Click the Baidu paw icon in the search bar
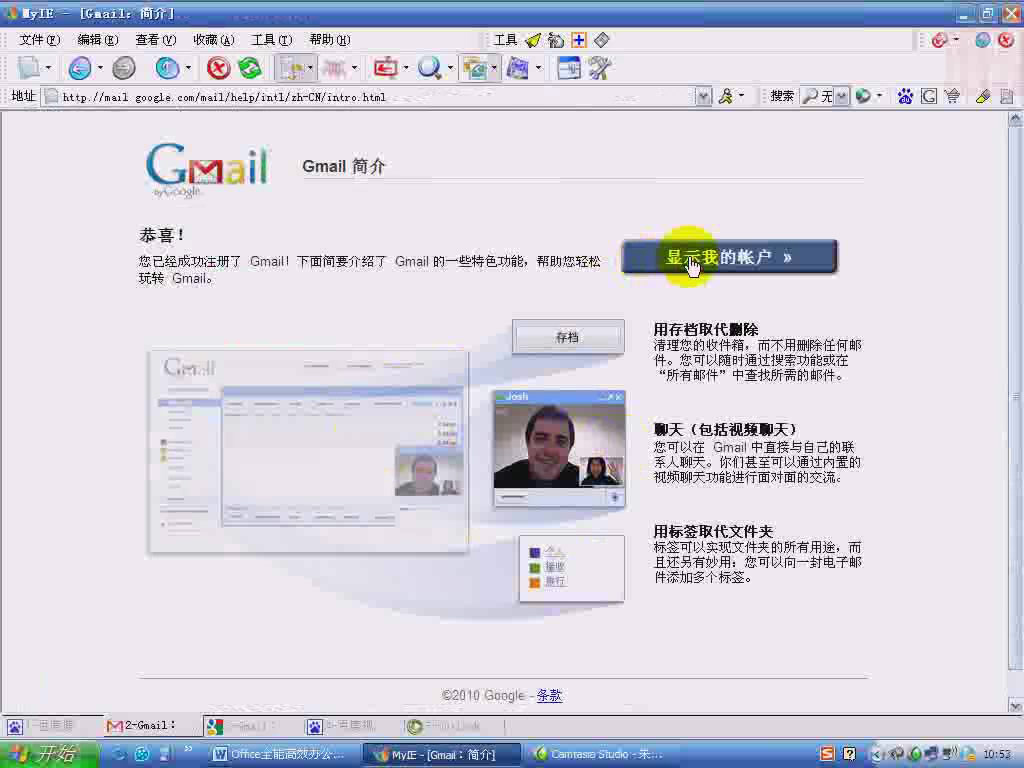Image resolution: width=1024 pixels, height=768 pixels. 904,97
